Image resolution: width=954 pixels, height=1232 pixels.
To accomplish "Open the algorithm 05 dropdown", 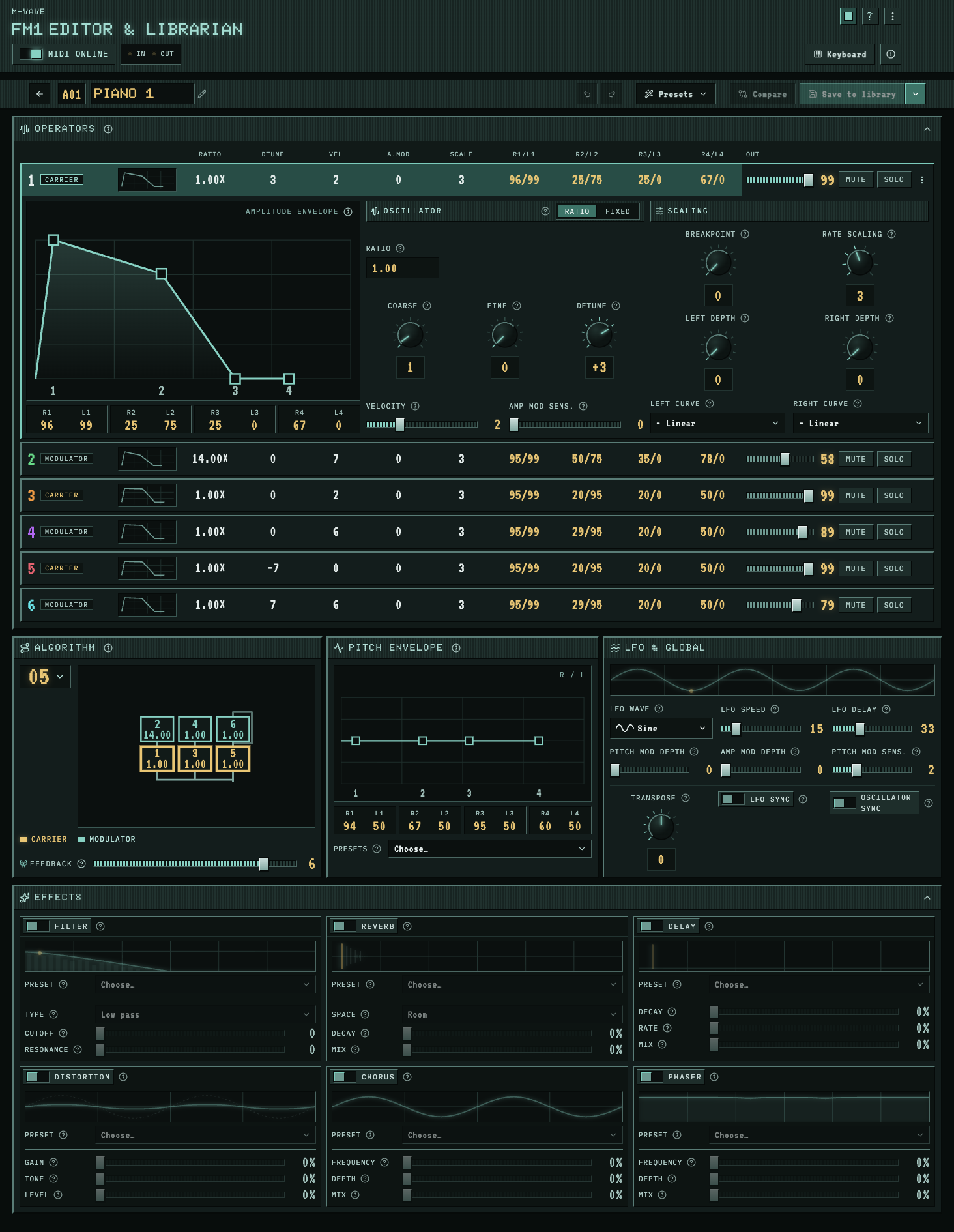I will pyautogui.click(x=45, y=677).
